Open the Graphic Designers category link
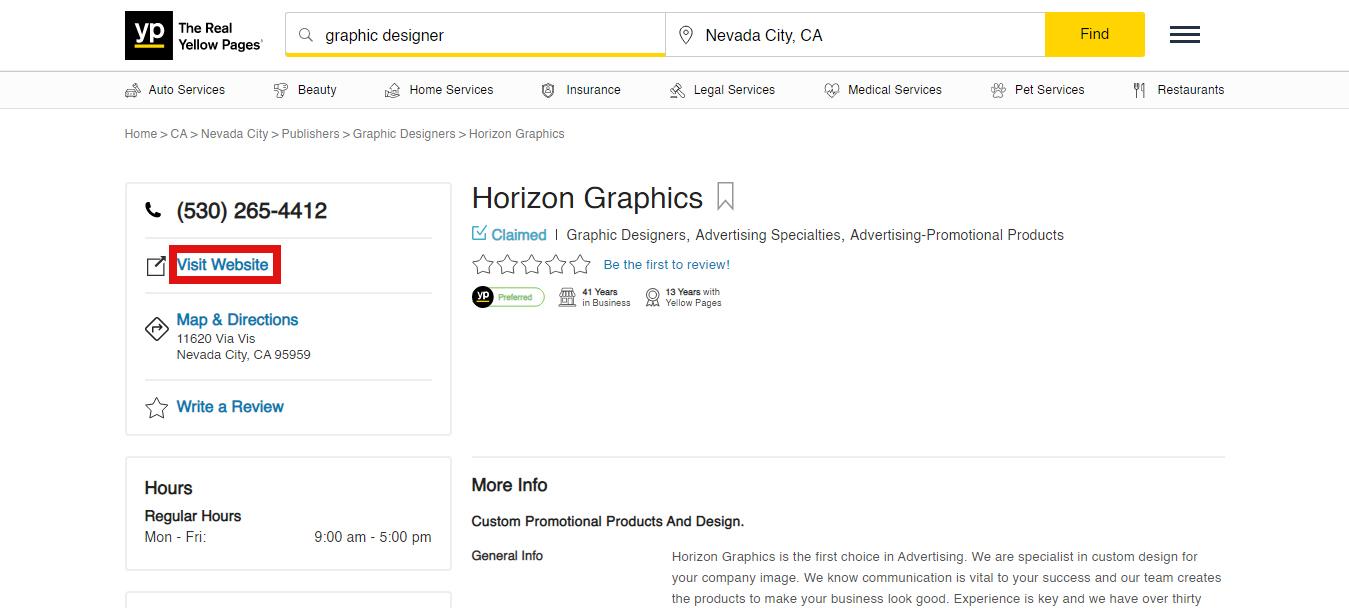This screenshot has height=608, width=1349. click(x=626, y=235)
